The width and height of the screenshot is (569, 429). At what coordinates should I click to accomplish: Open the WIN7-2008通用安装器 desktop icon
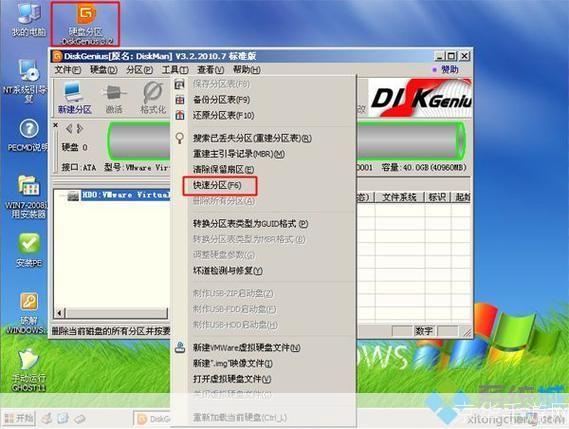[28, 197]
